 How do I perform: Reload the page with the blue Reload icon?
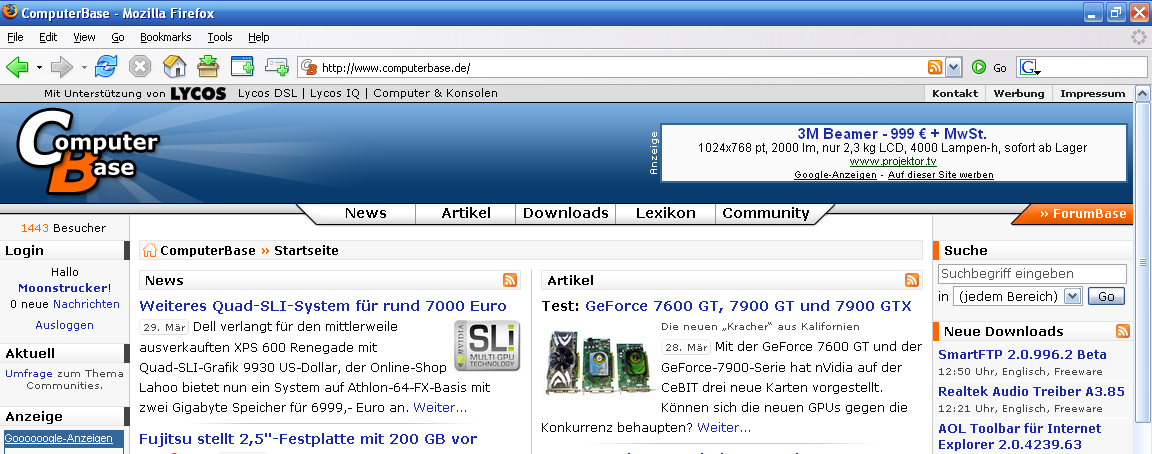click(106, 67)
